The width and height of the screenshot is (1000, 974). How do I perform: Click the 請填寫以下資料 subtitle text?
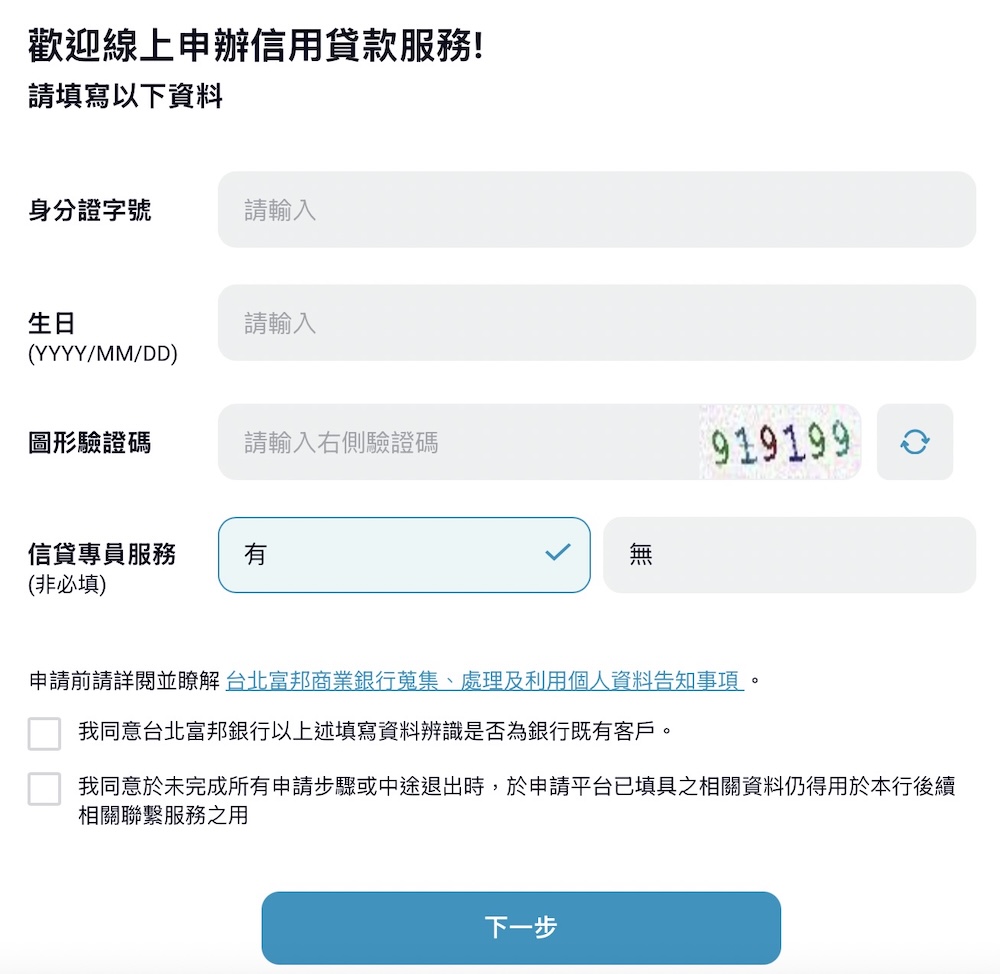(125, 98)
